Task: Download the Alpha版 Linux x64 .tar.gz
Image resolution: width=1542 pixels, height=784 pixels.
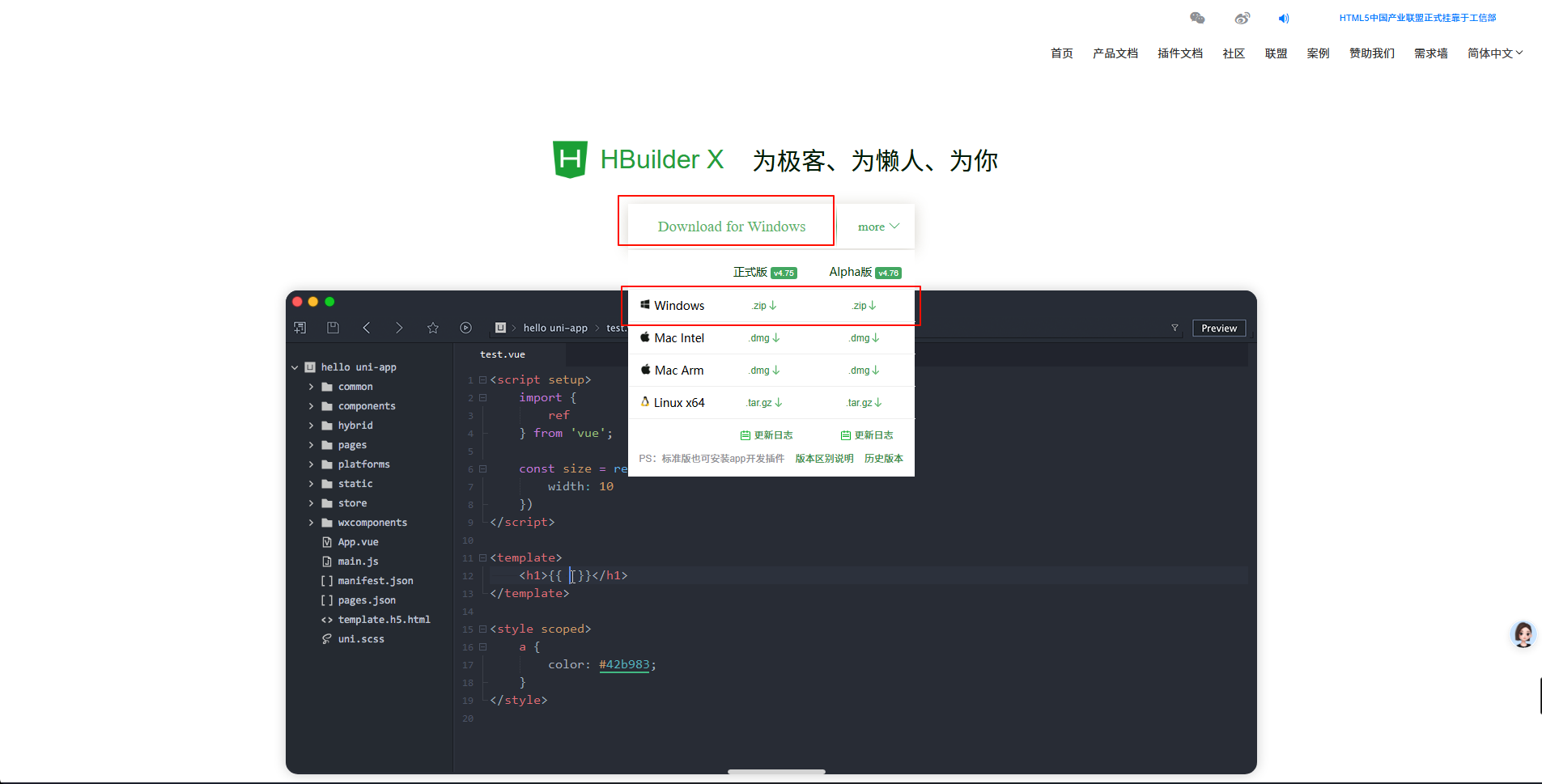Action: tap(864, 403)
